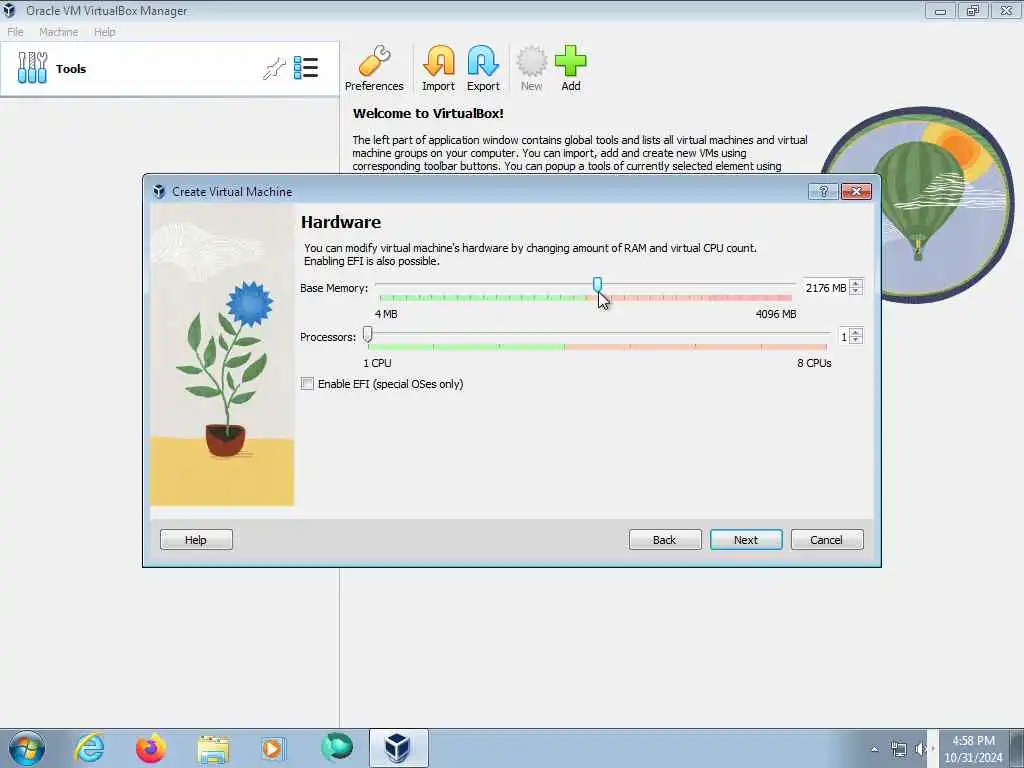Click the Export appliance icon
This screenshot has width=1024, height=768.
click(483, 69)
